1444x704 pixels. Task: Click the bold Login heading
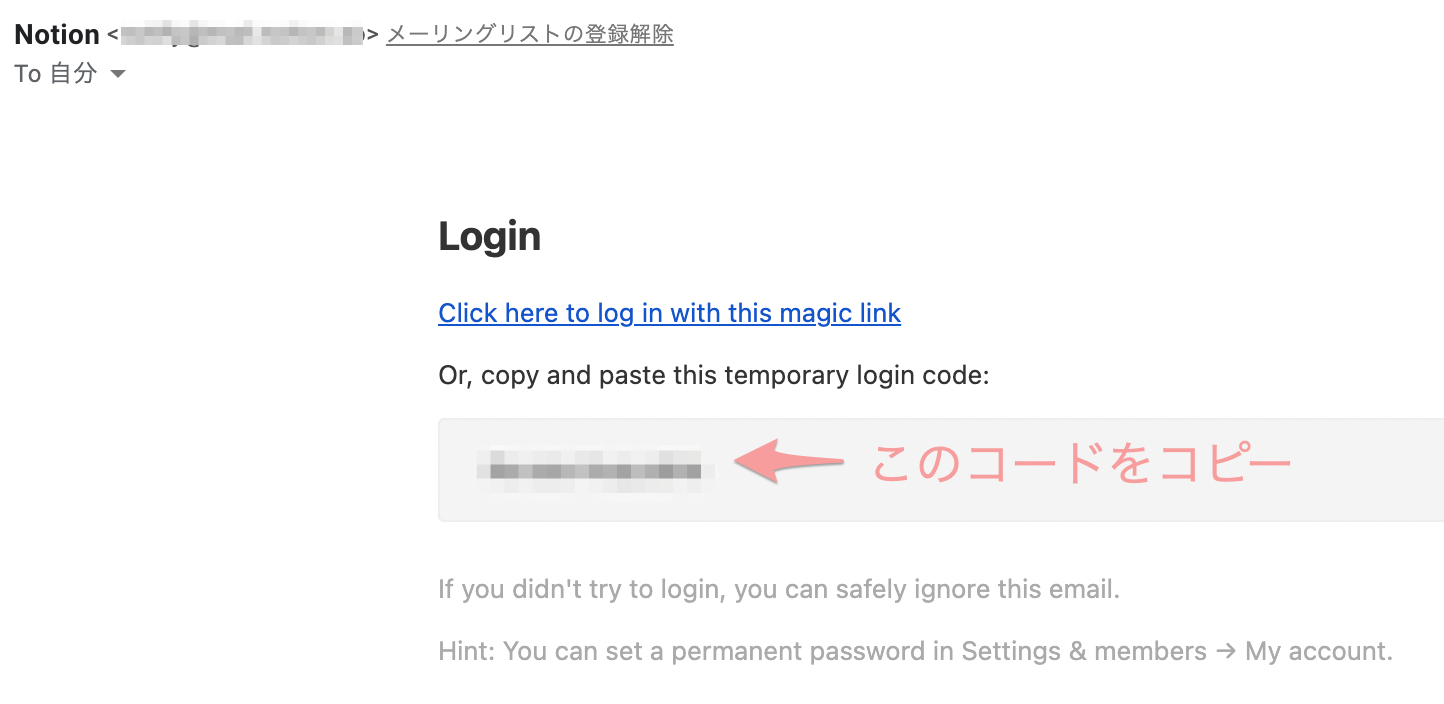pos(489,237)
